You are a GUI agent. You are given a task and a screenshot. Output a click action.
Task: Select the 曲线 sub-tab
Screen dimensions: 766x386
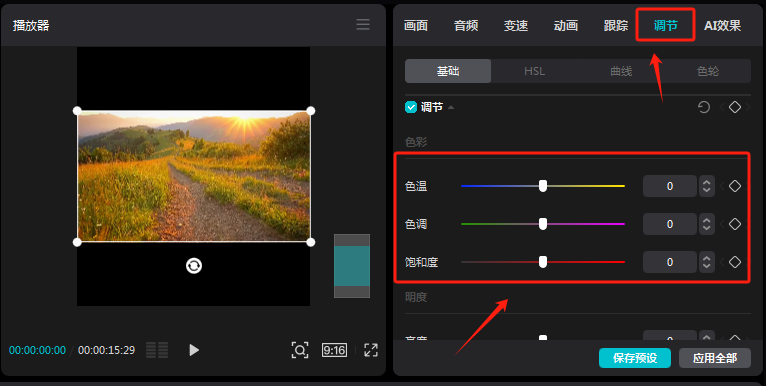[x=621, y=71]
